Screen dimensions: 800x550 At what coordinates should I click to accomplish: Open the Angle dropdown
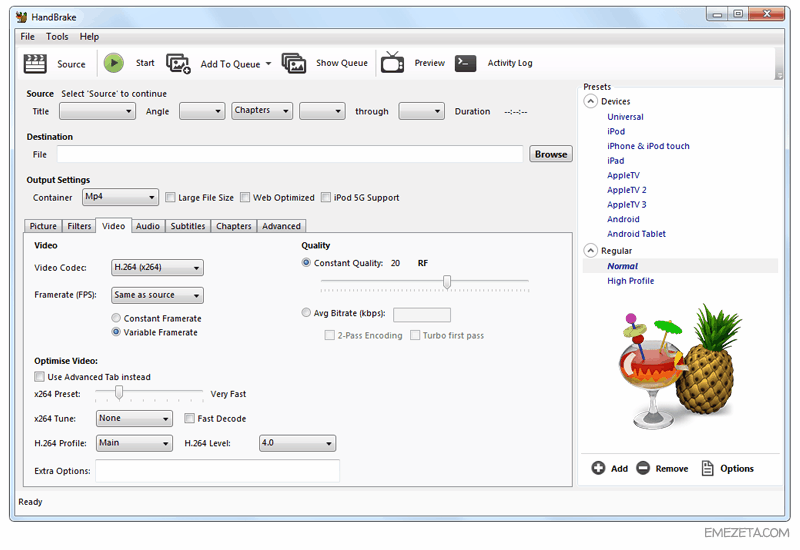[x=202, y=111]
